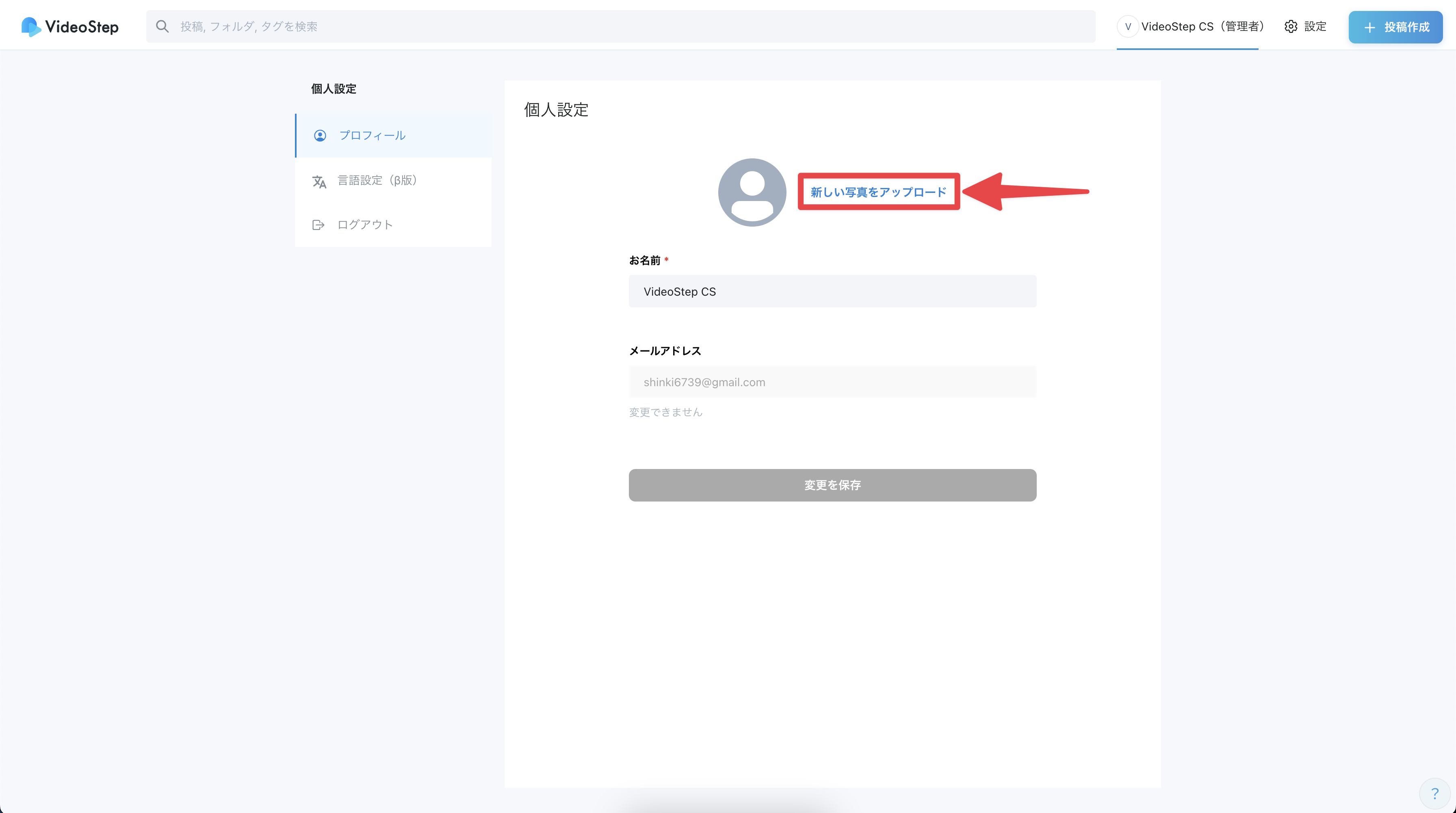
Task: Click the plus icon in 投稿作成
Action: (x=1369, y=27)
